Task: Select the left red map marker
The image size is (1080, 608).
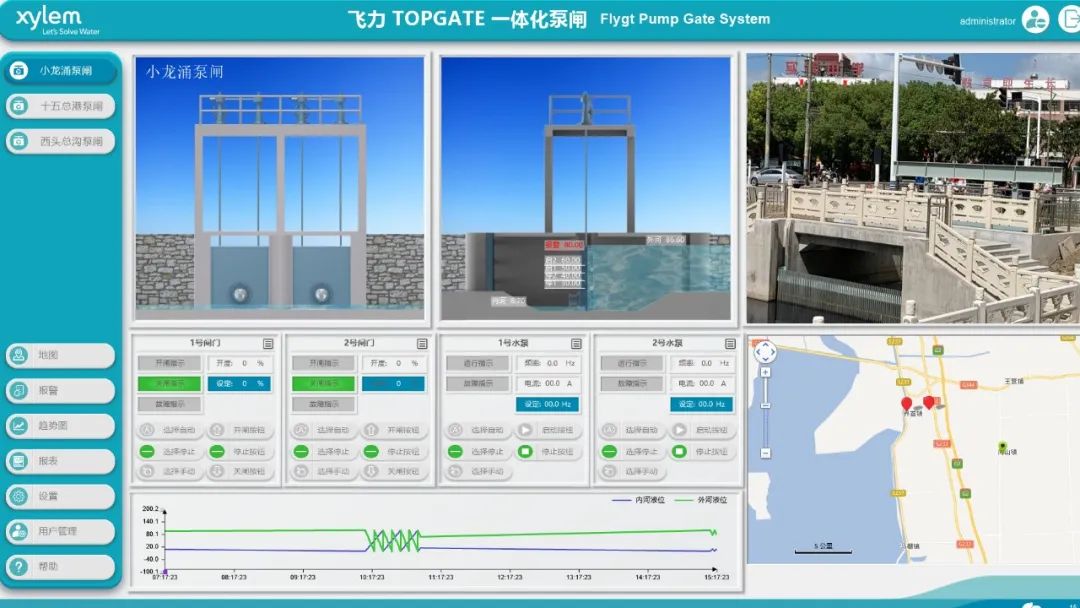Action: (906, 403)
